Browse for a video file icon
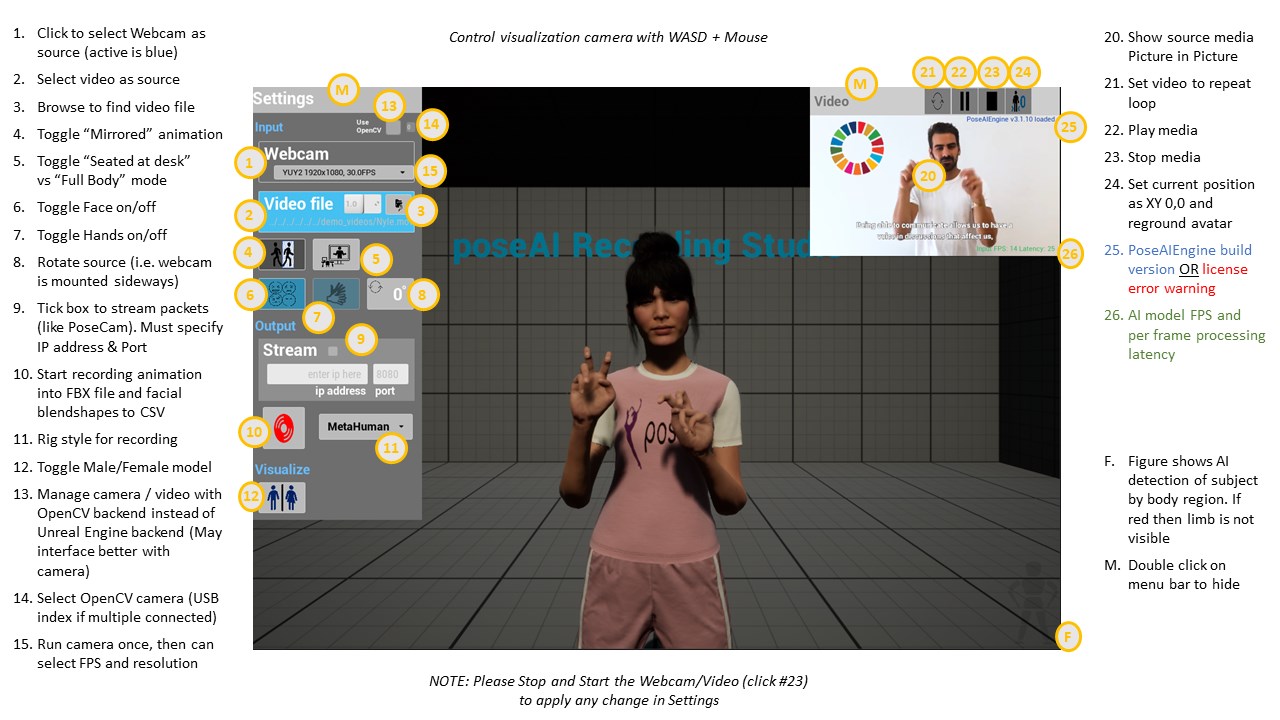 tap(397, 203)
